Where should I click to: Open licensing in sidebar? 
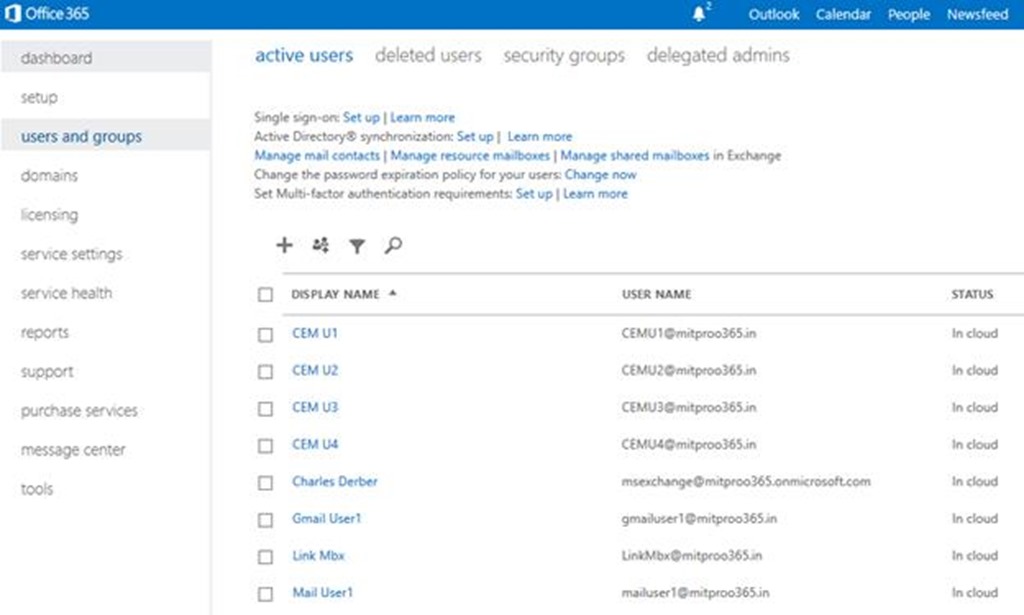point(49,215)
